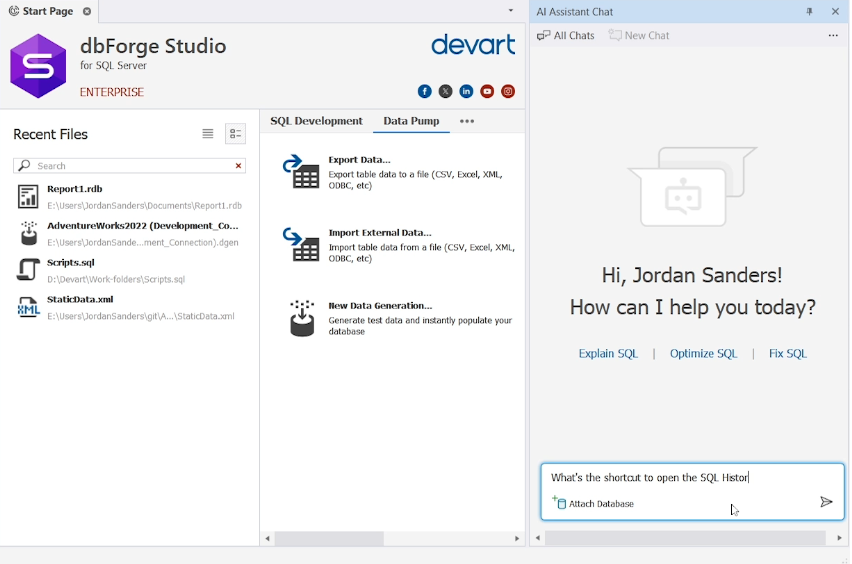Open Devart LinkedIn icon
Image resolution: width=852 pixels, height=564 pixels.
tap(466, 91)
